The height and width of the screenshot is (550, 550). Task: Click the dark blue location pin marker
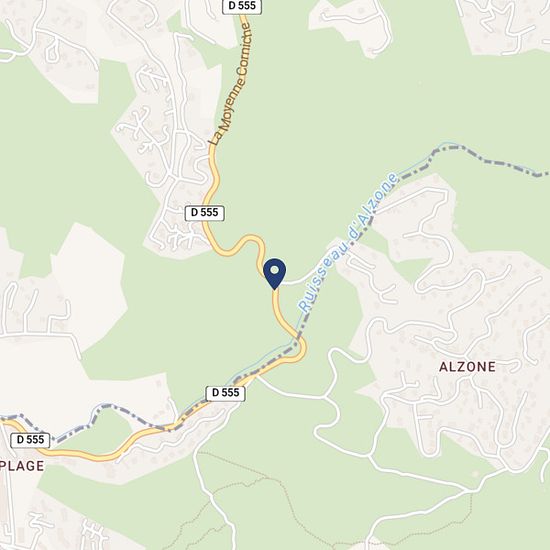pyautogui.click(x=275, y=274)
